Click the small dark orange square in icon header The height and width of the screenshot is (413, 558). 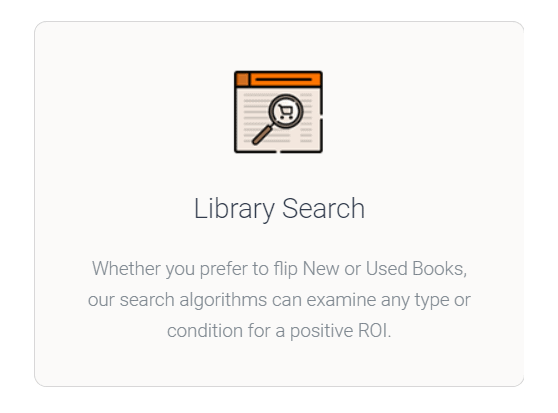(242, 79)
